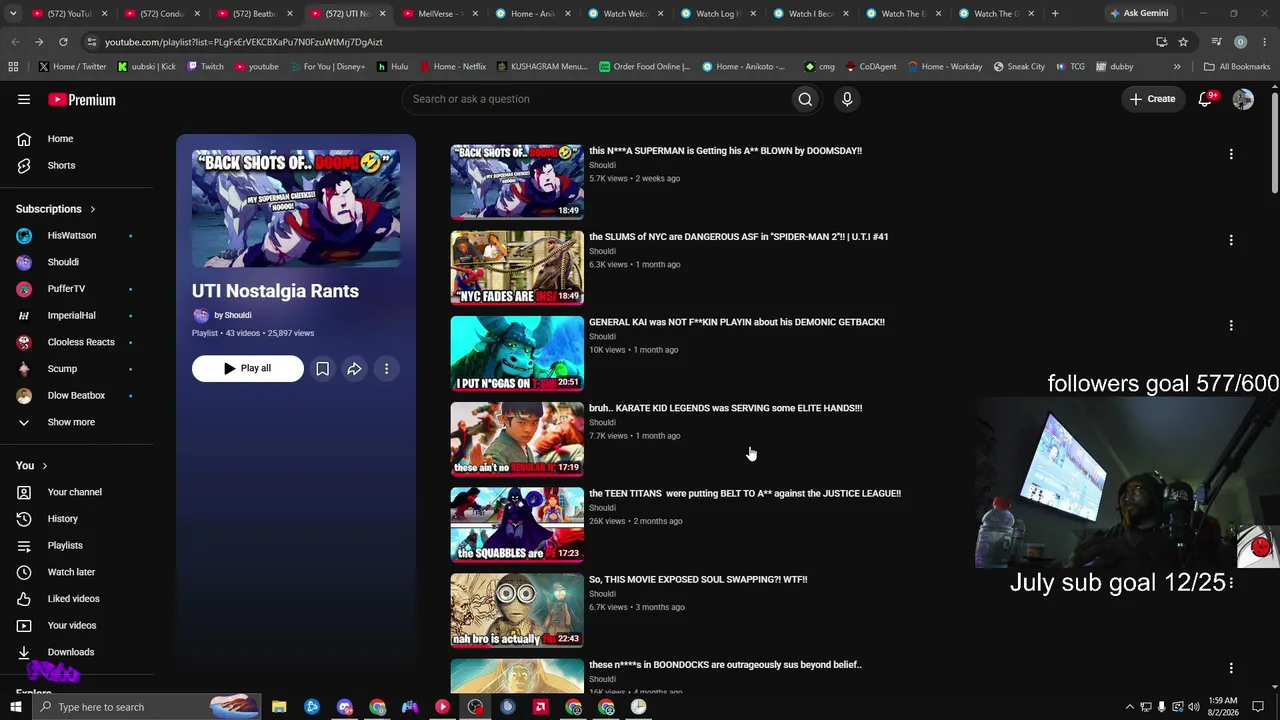Open All Bookmarks folder
The height and width of the screenshot is (720, 1280).
click(1237, 67)
